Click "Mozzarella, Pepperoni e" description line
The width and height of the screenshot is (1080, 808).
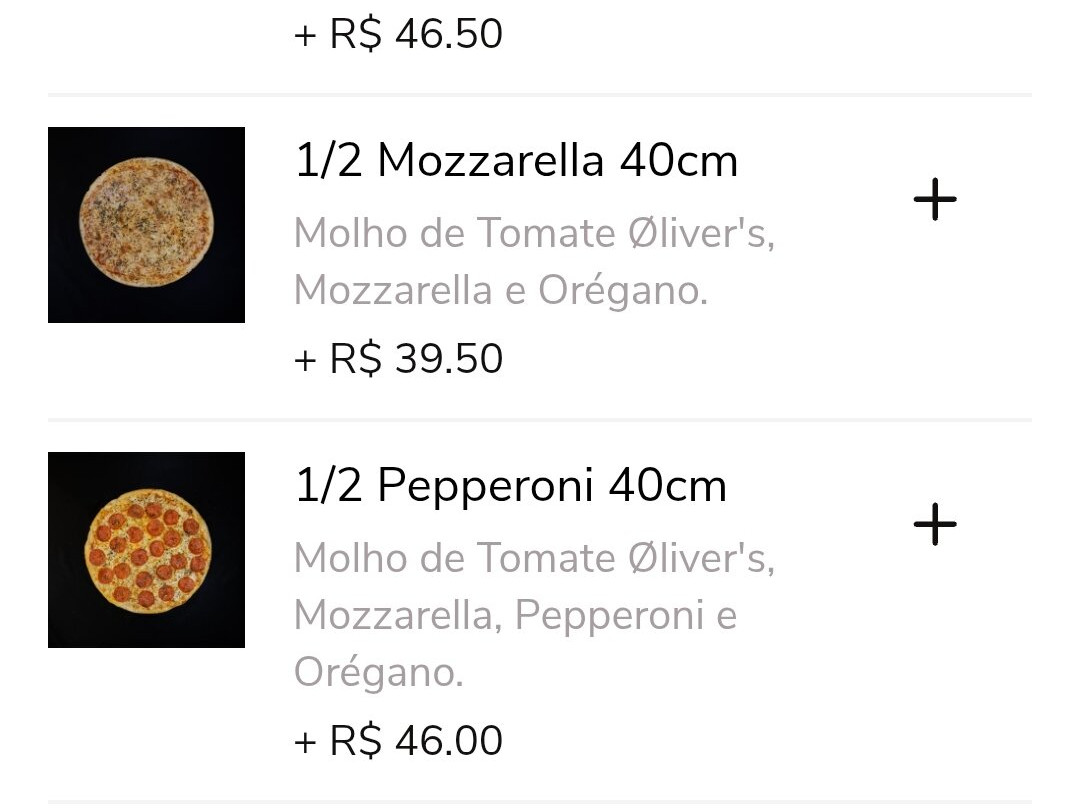[x=515, y=615]
